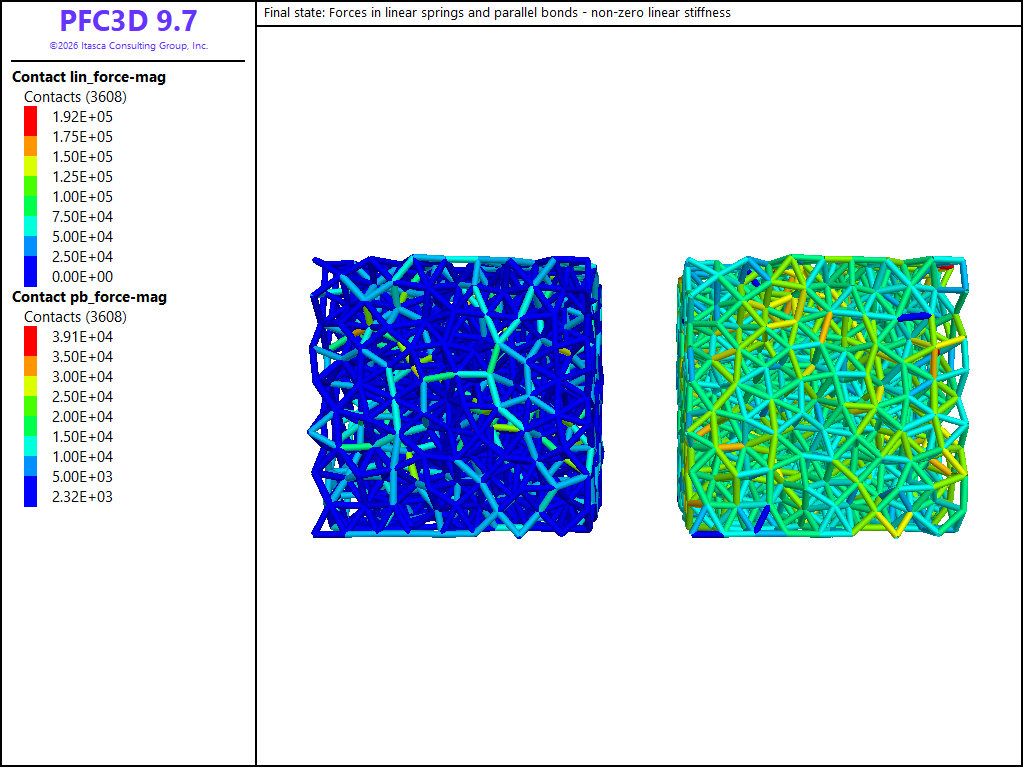Screen dimensions: 1024x768
Task: Click the 1.25E+05 legend value
Action: [82, 177]
